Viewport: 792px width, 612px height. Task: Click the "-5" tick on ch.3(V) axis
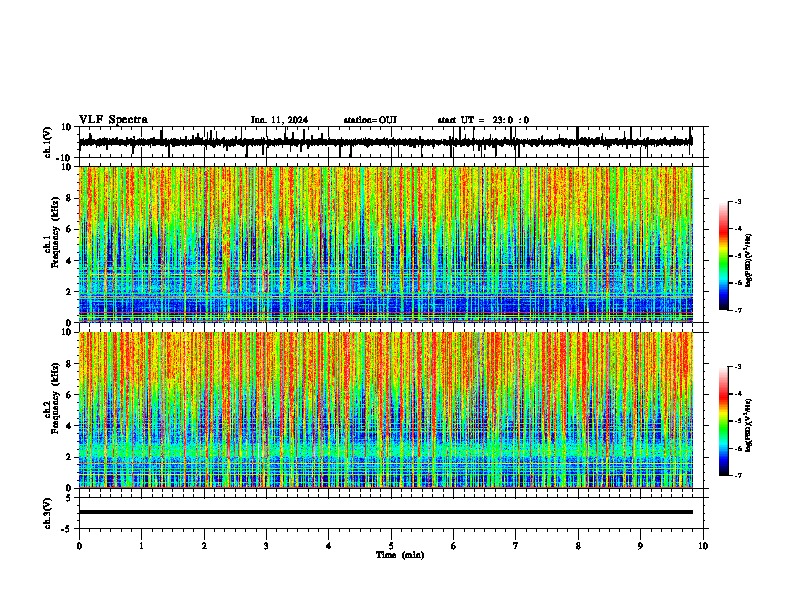click(67, 529)
